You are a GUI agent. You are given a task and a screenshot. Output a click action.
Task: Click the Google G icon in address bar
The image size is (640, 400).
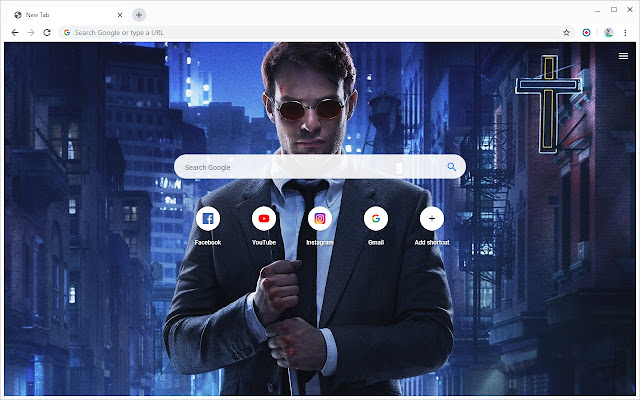(x=67, y=33)
